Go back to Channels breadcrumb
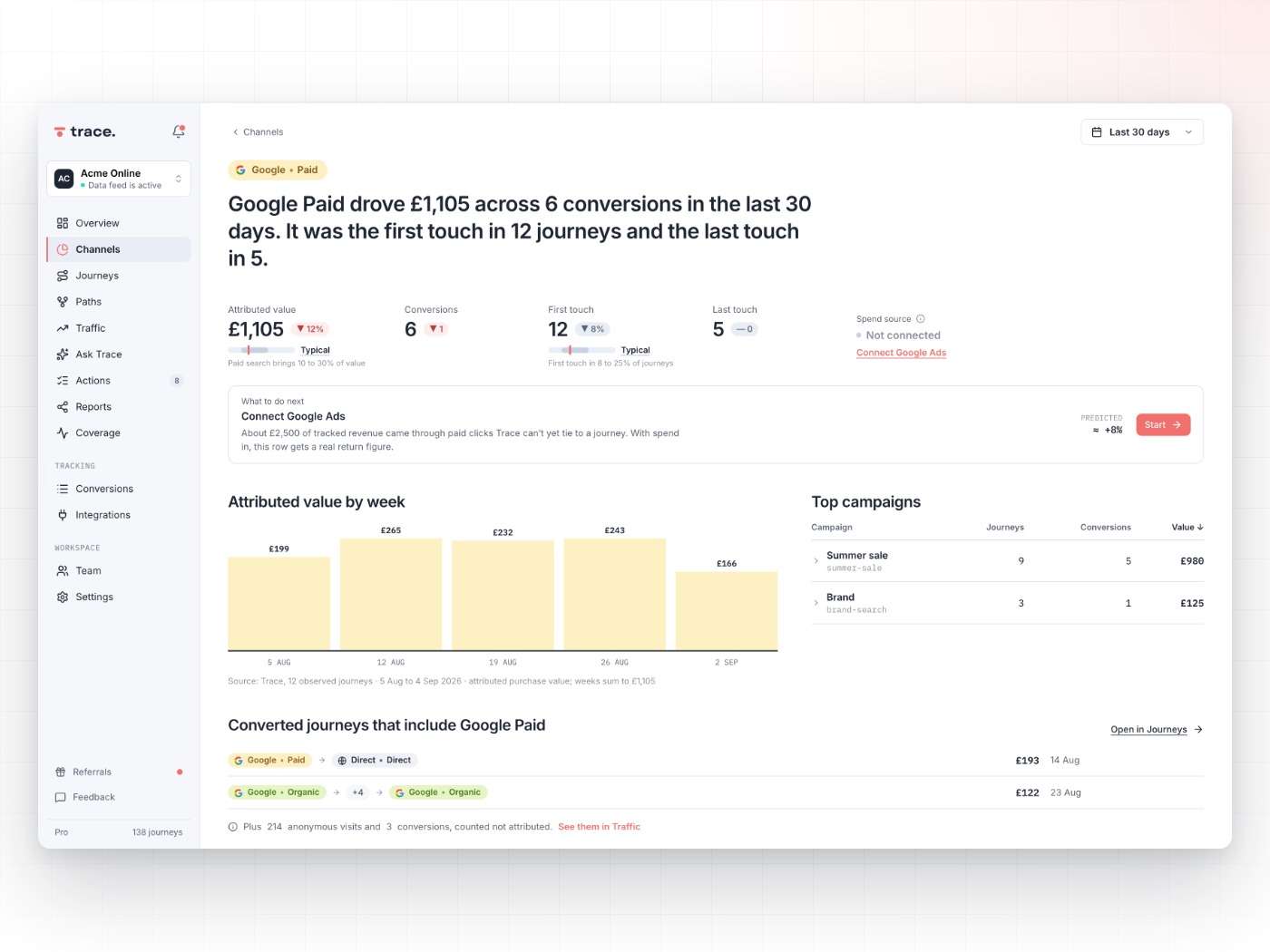1270x952 pixels. 258,132
